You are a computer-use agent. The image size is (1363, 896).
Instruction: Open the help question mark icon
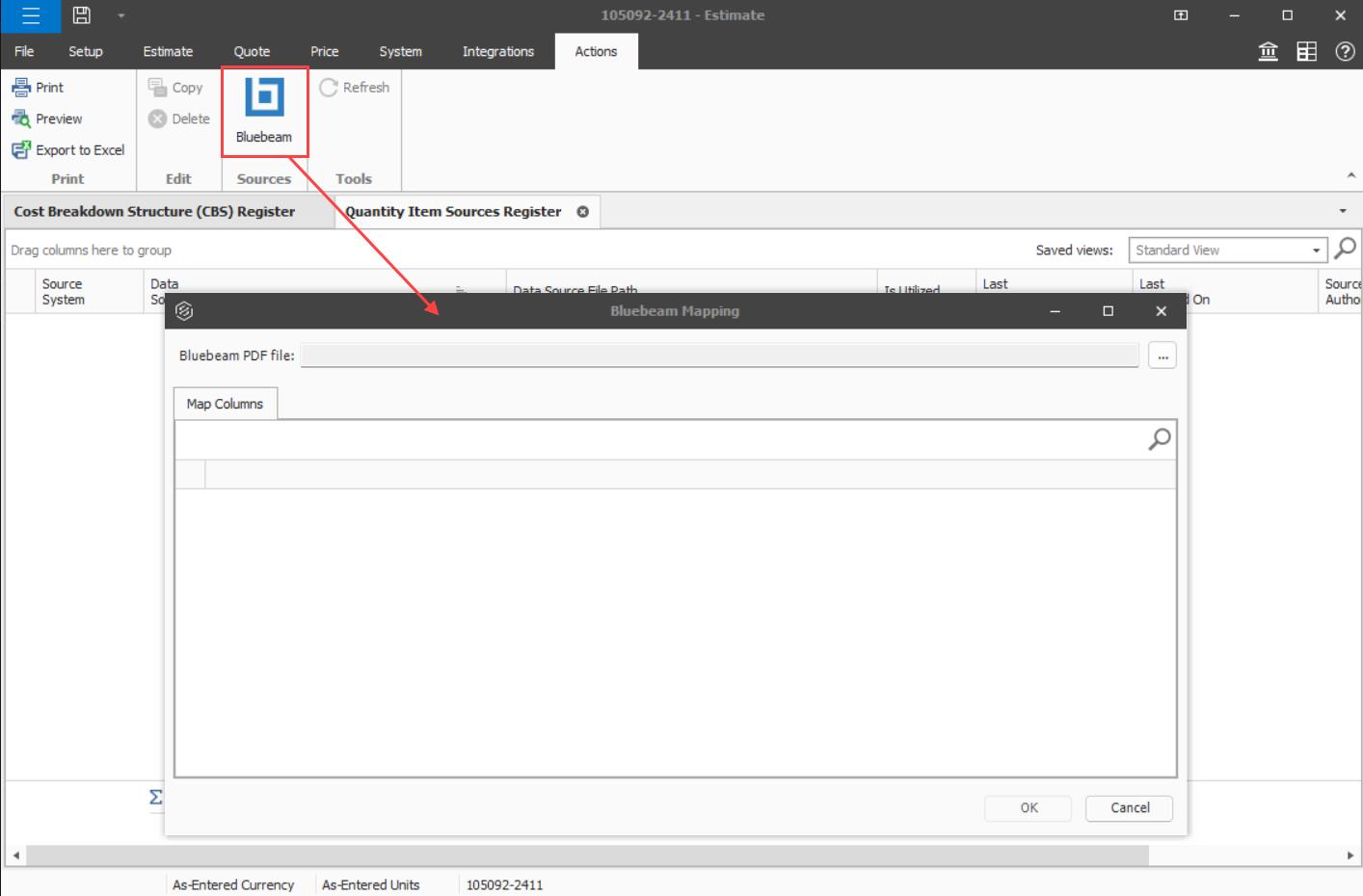(1345, 52)
